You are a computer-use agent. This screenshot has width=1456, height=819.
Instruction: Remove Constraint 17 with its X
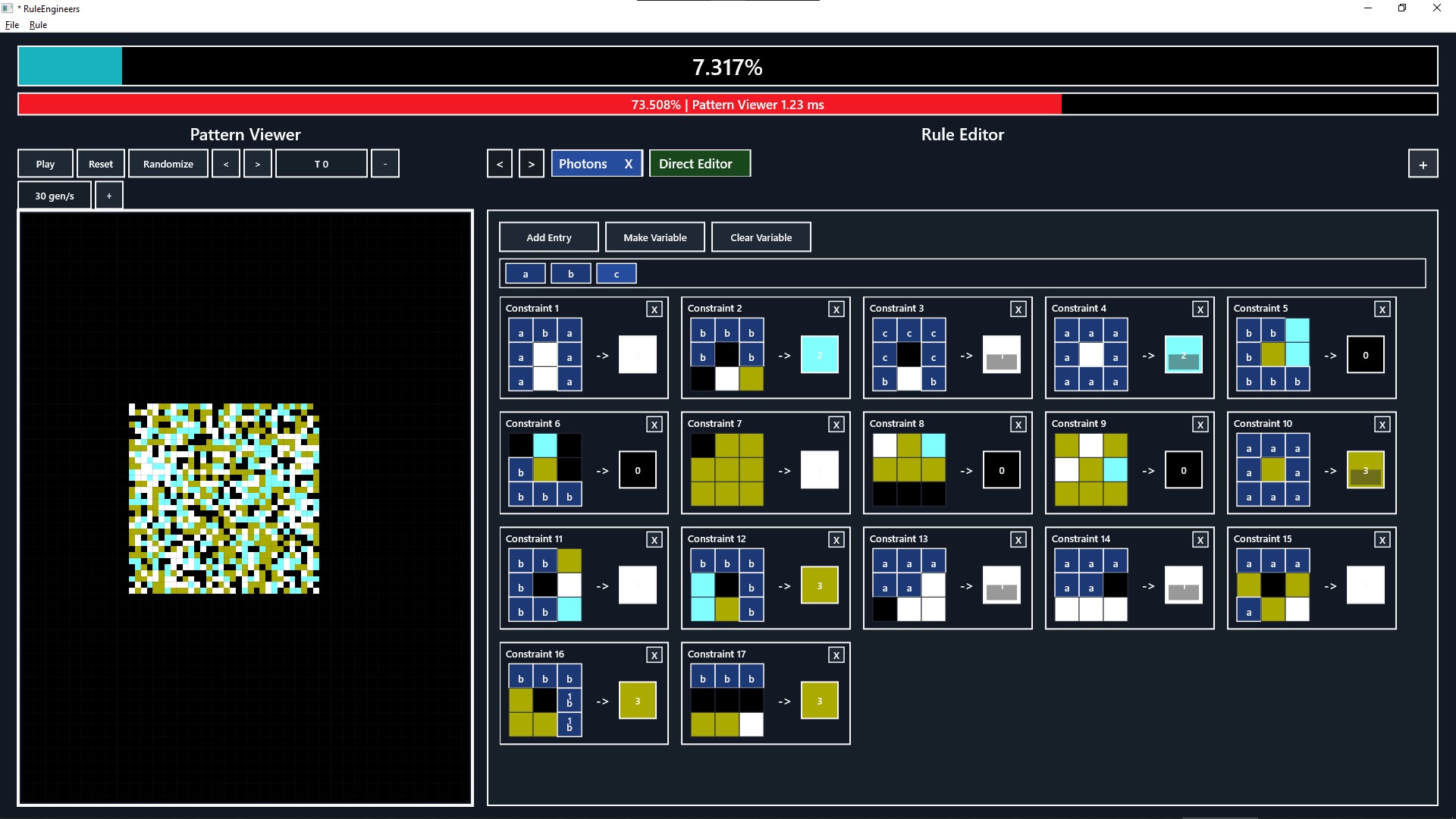[836, 654]
